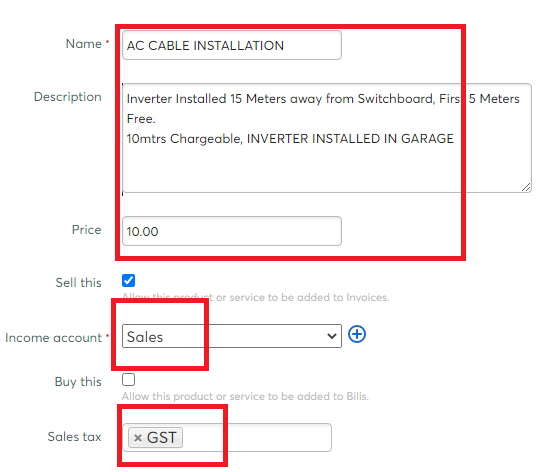Click the chevron arrow on the Sales dropdown

[x=331, y=336]
